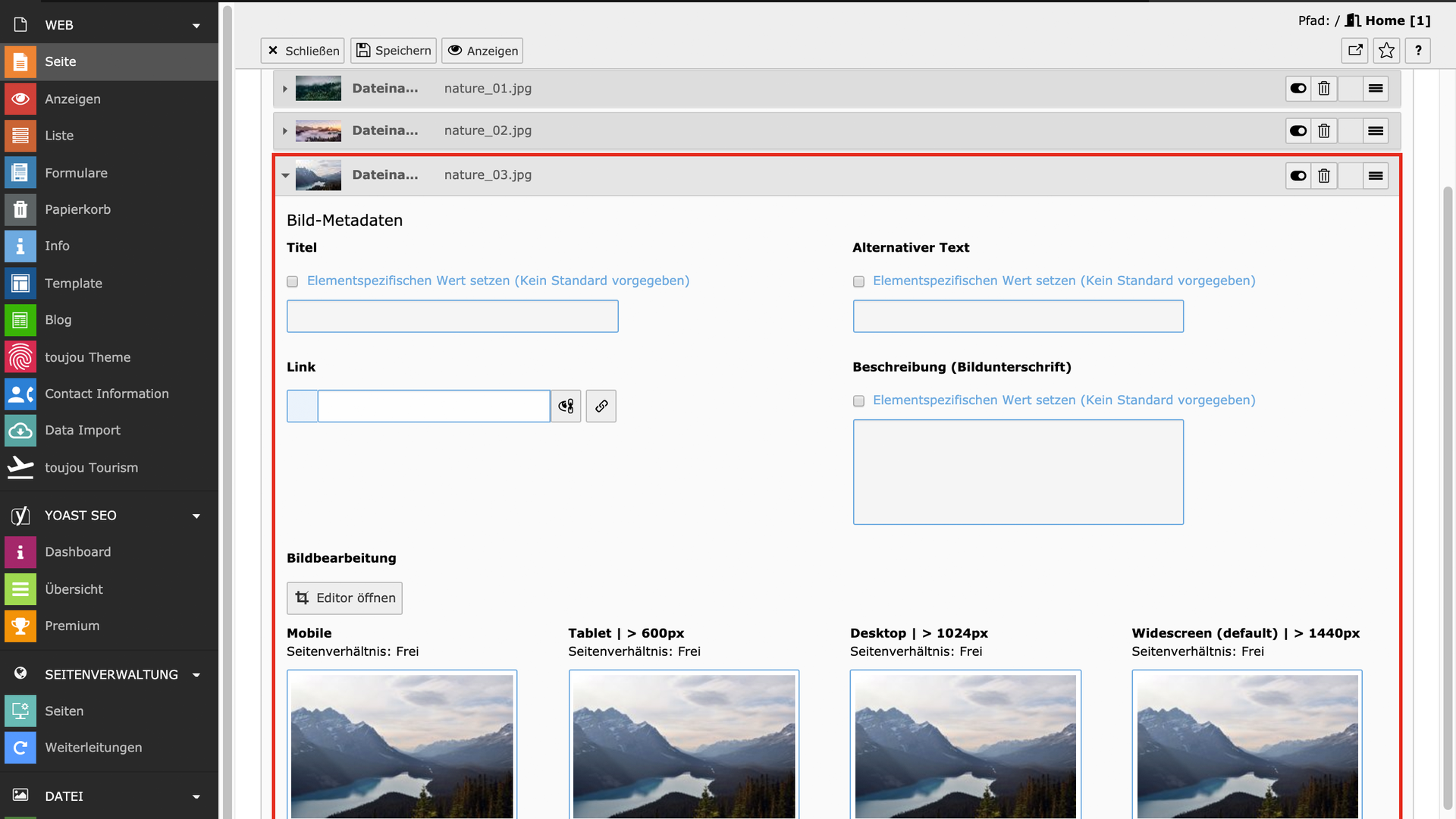Click the link browser icon next to Link field
This screenshot has height=819, width=1456.
pos(566,406)
